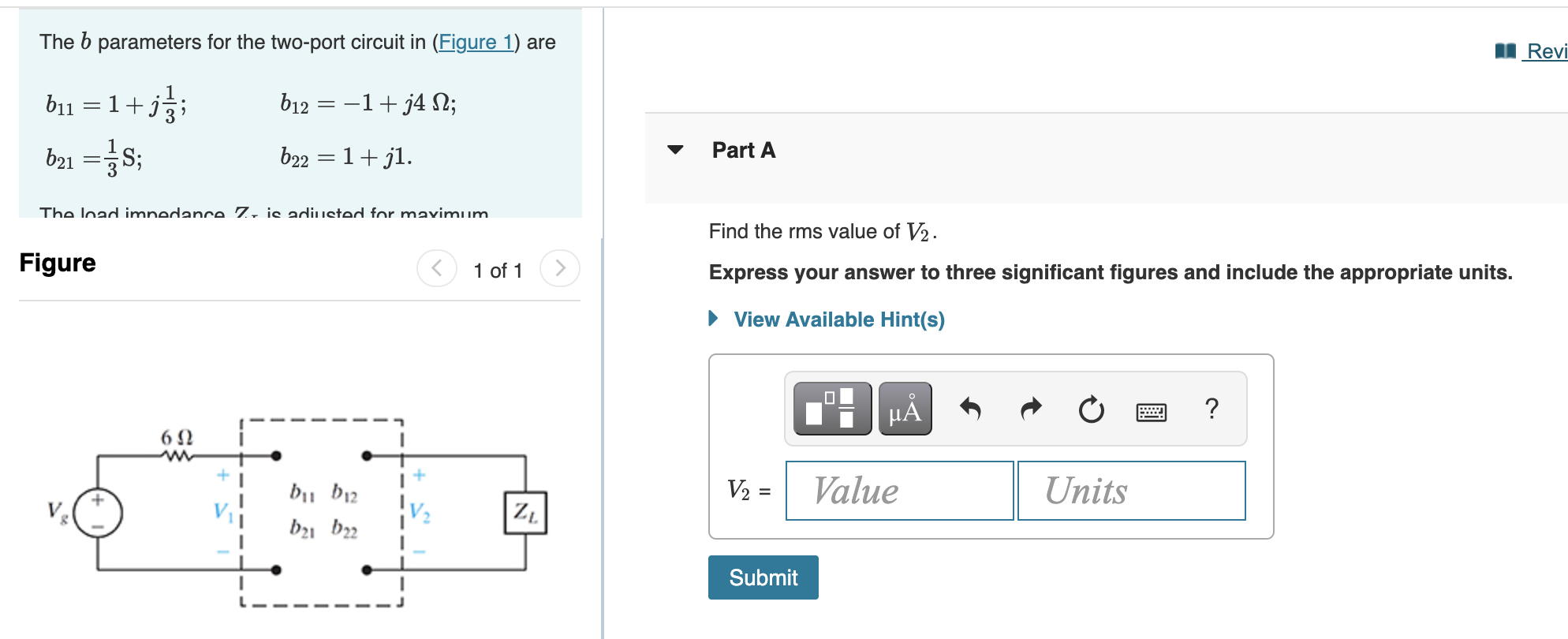
Task: Click the undo icon in answer toolbar
Action: coord(971,409)
